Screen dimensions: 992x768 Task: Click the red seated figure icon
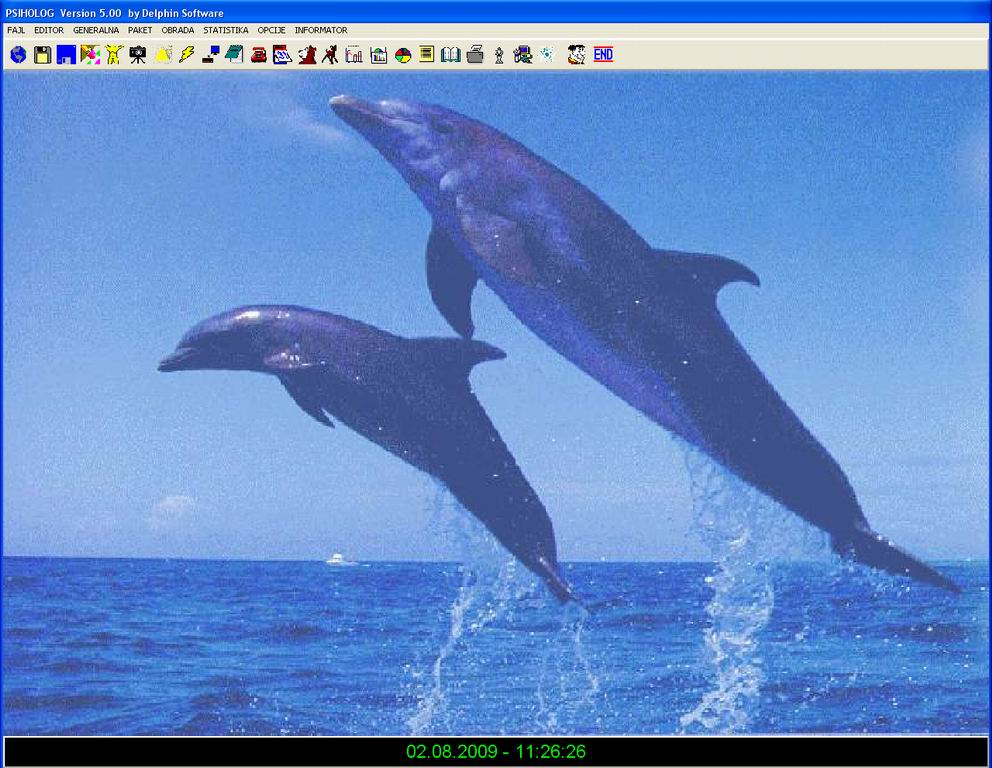(x=307, y=55)
